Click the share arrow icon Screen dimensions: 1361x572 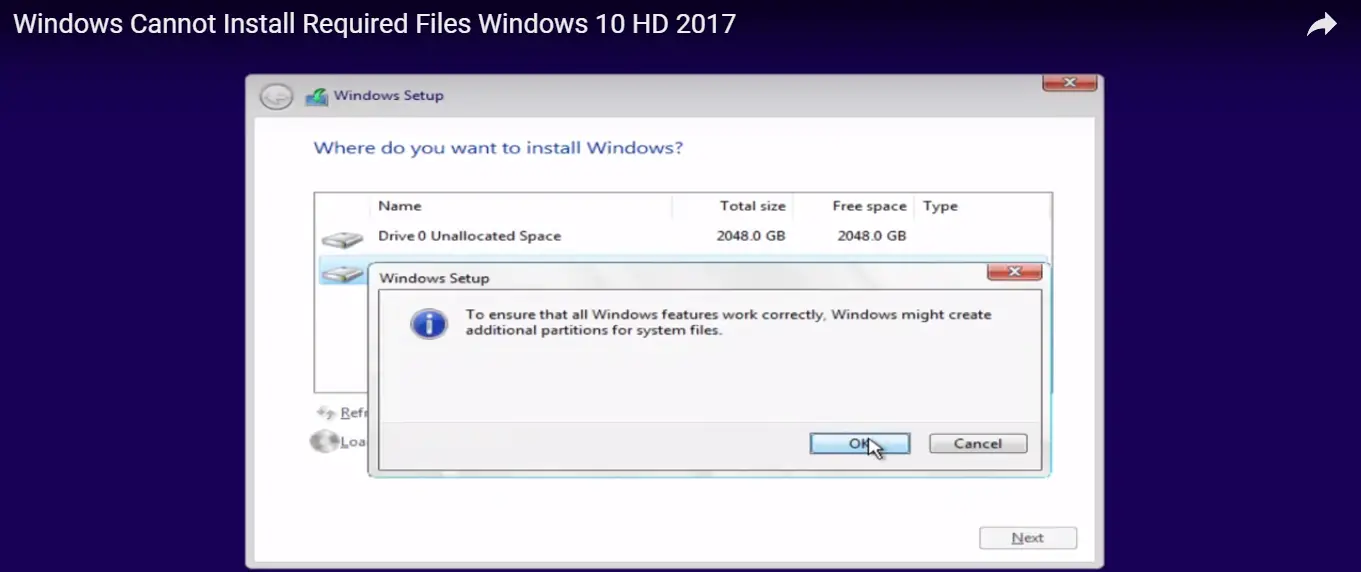click(x=1322, y=25)
